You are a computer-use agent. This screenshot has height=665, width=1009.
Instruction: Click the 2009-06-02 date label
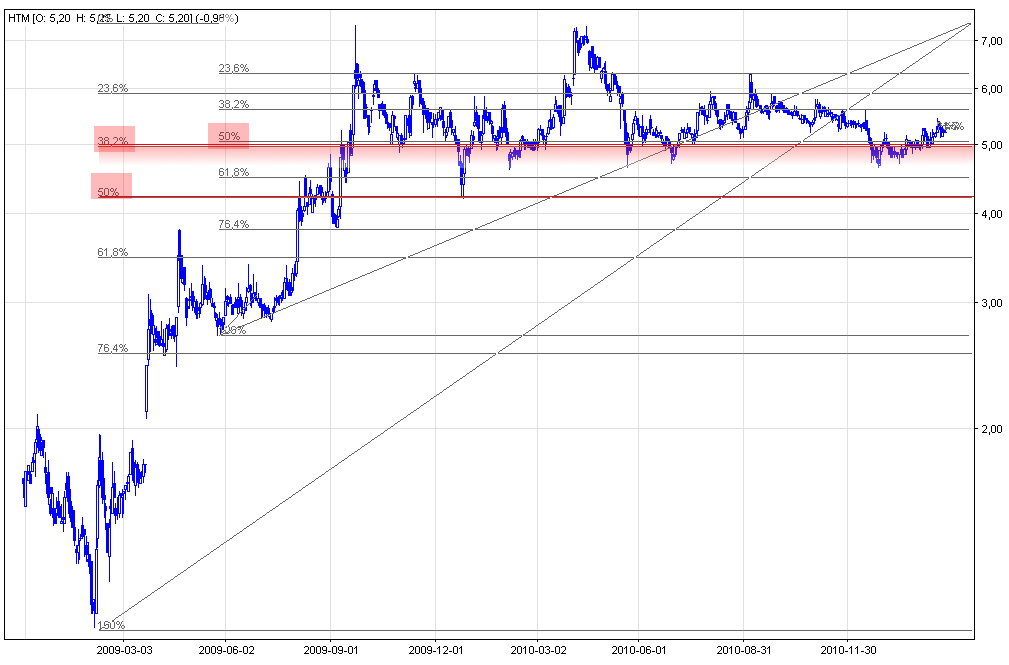(227, 648)
